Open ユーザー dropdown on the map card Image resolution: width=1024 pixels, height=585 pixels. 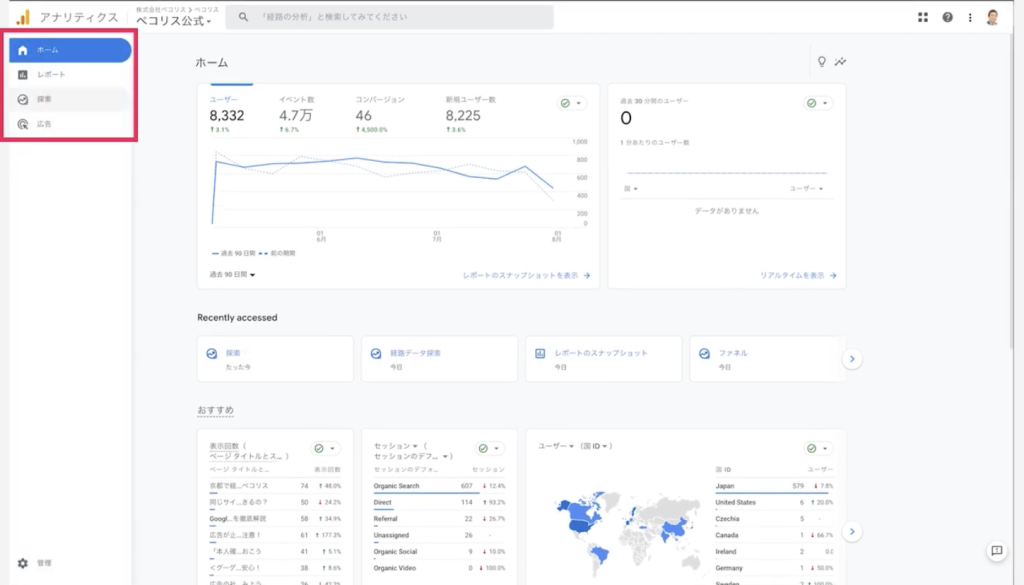click(556, 447)
